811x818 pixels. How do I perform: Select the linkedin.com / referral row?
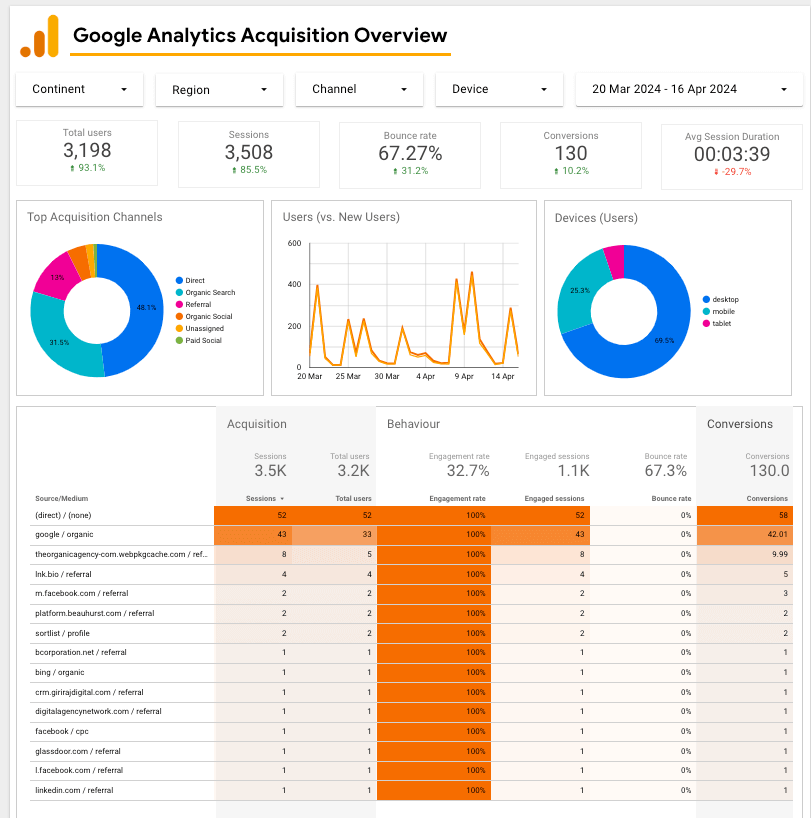pyautogui.click(x=411, y=790)
